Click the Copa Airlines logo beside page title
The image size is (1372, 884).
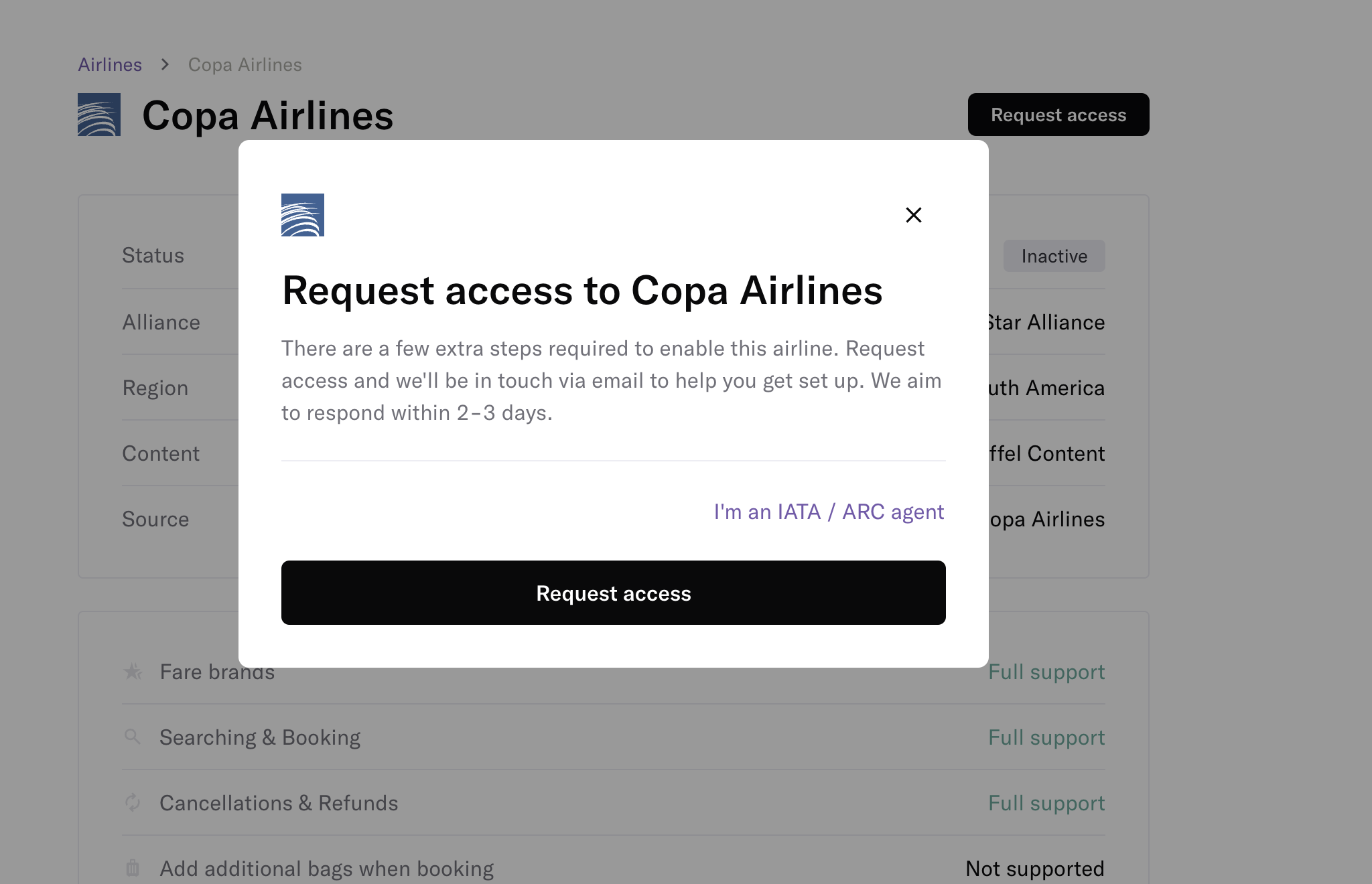(x=99, y=115)
